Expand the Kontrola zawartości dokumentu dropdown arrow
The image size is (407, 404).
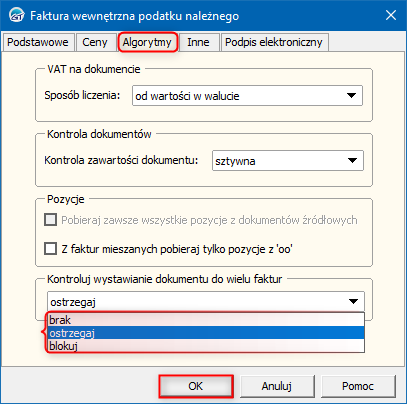pyautogui.click(x=352, y=161)
